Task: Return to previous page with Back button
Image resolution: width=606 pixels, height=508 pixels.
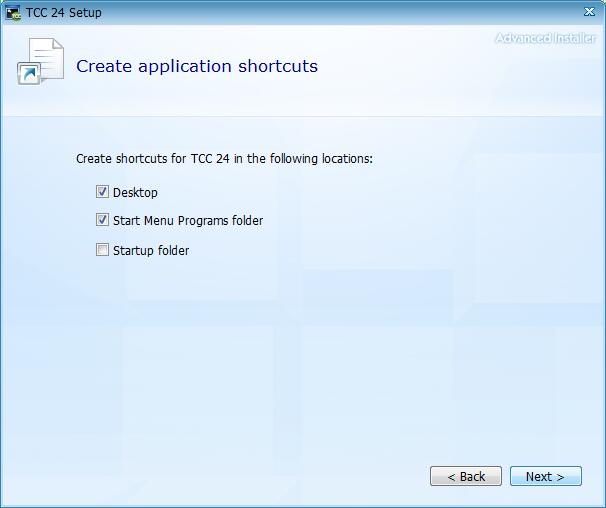Action: 466,476
